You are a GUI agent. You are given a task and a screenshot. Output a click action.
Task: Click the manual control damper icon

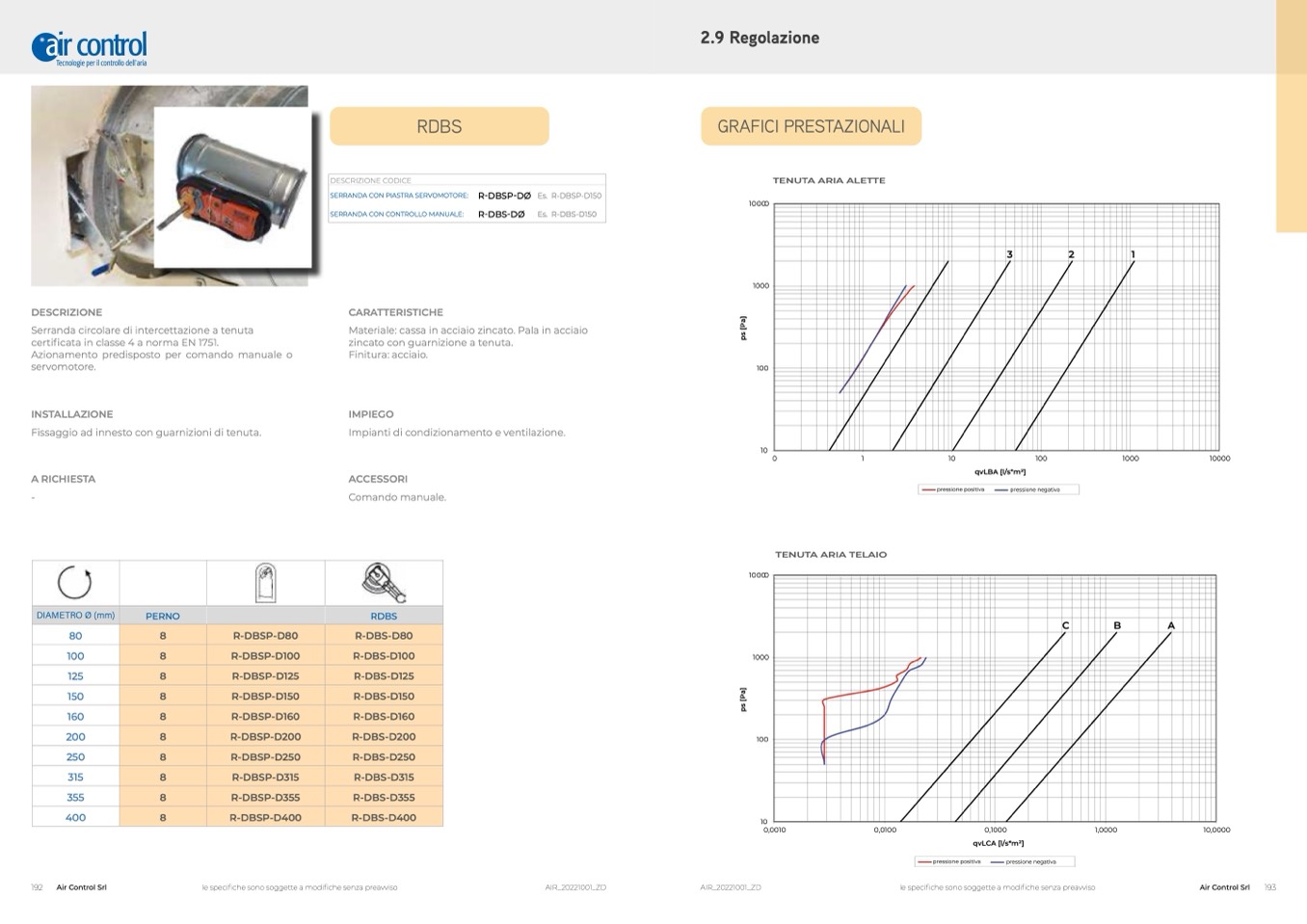click(x=384, y=582)
